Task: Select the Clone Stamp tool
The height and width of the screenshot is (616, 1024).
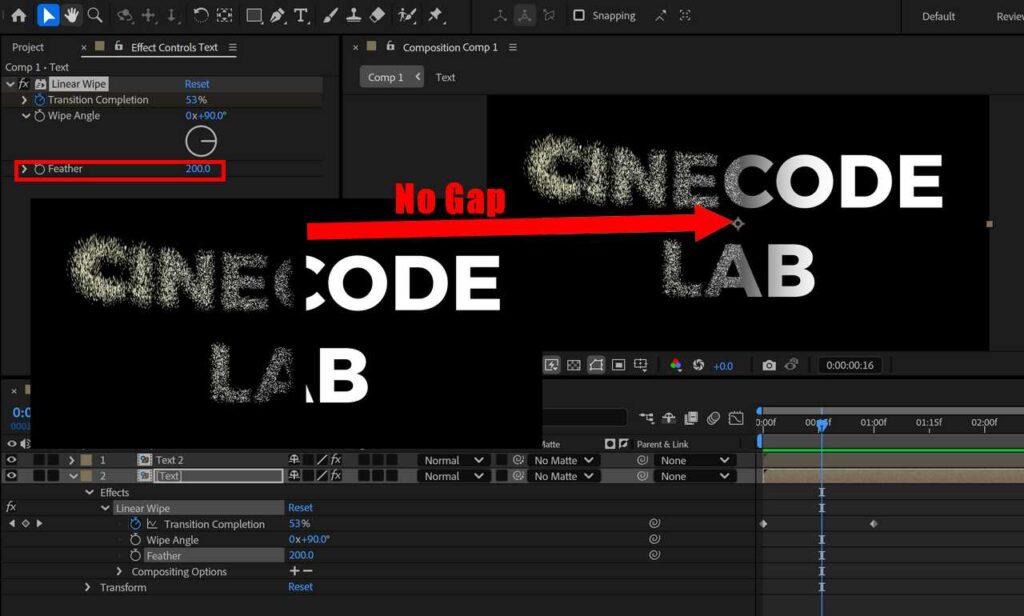Action: (353, 15)
